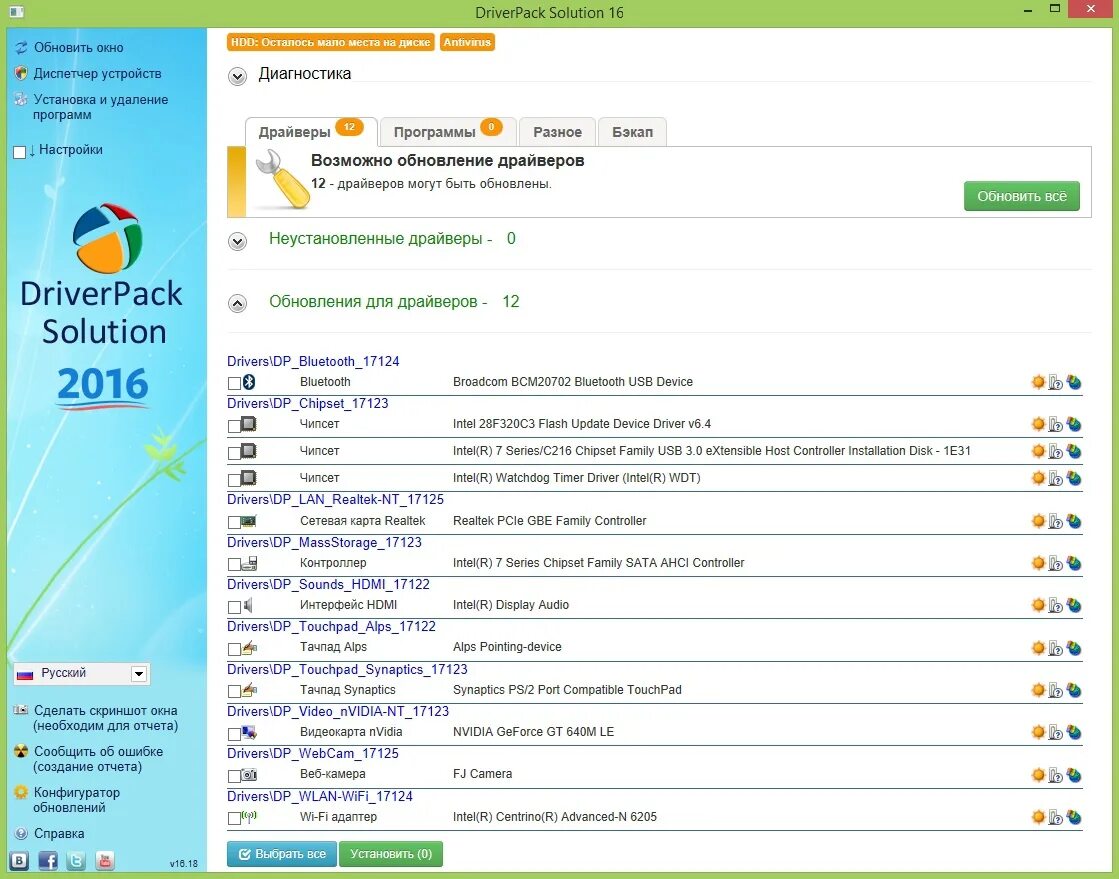Image resolution: width=1119 pixels, height=879 pixels.
Task: Click globe icon for SATA AHCI Controller row
Action: 1074,564
